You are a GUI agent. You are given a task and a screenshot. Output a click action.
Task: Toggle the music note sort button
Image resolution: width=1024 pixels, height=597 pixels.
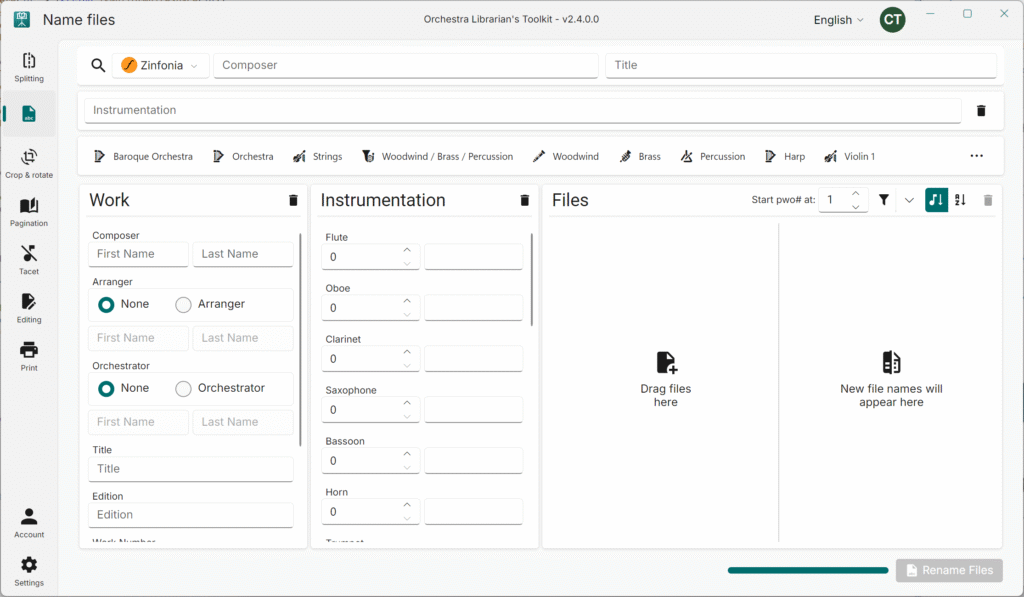point(936,200)
